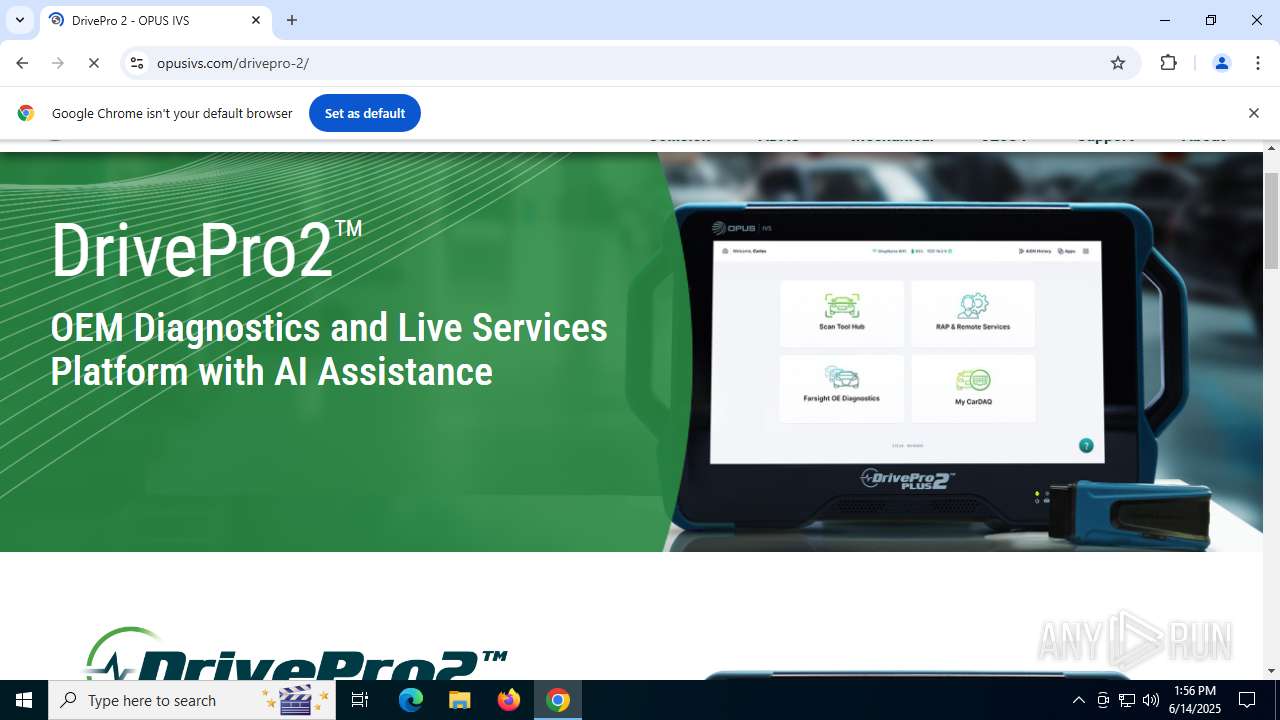Restore down the Chrome window
This screenshot has width=1280, height=720.
tap(1211, 20)
